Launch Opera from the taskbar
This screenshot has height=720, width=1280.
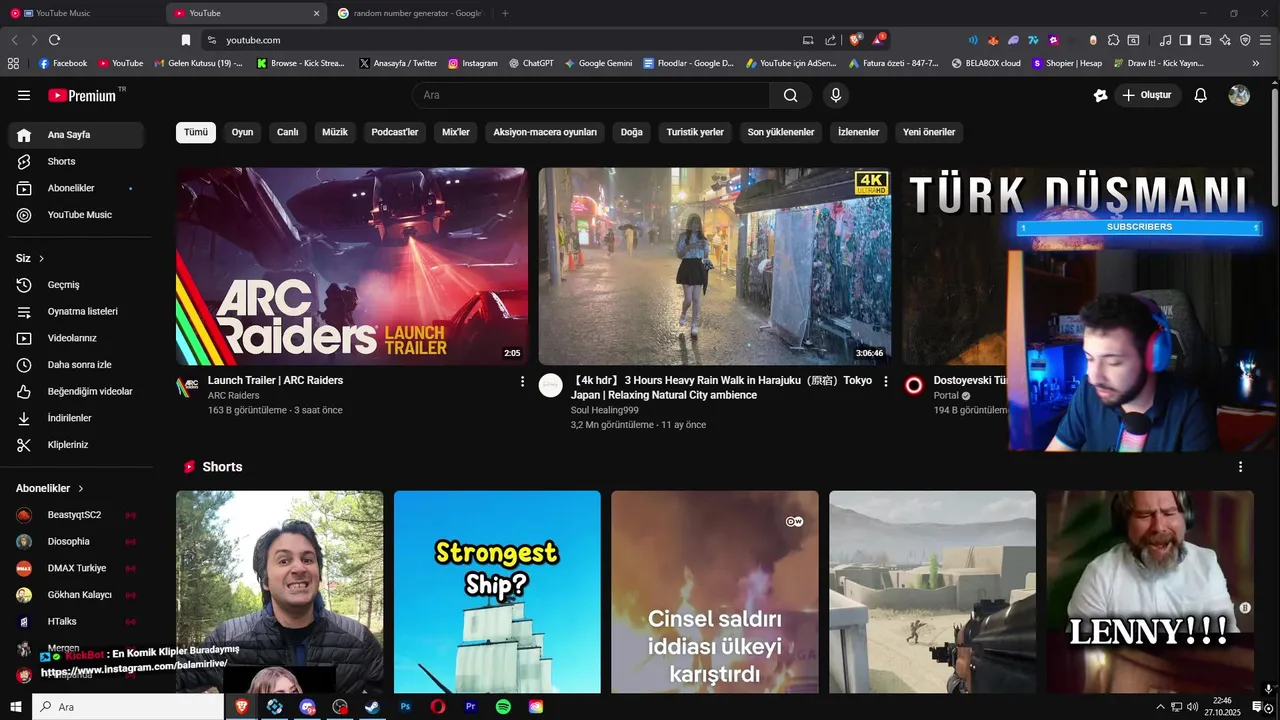tap(438, 707)
